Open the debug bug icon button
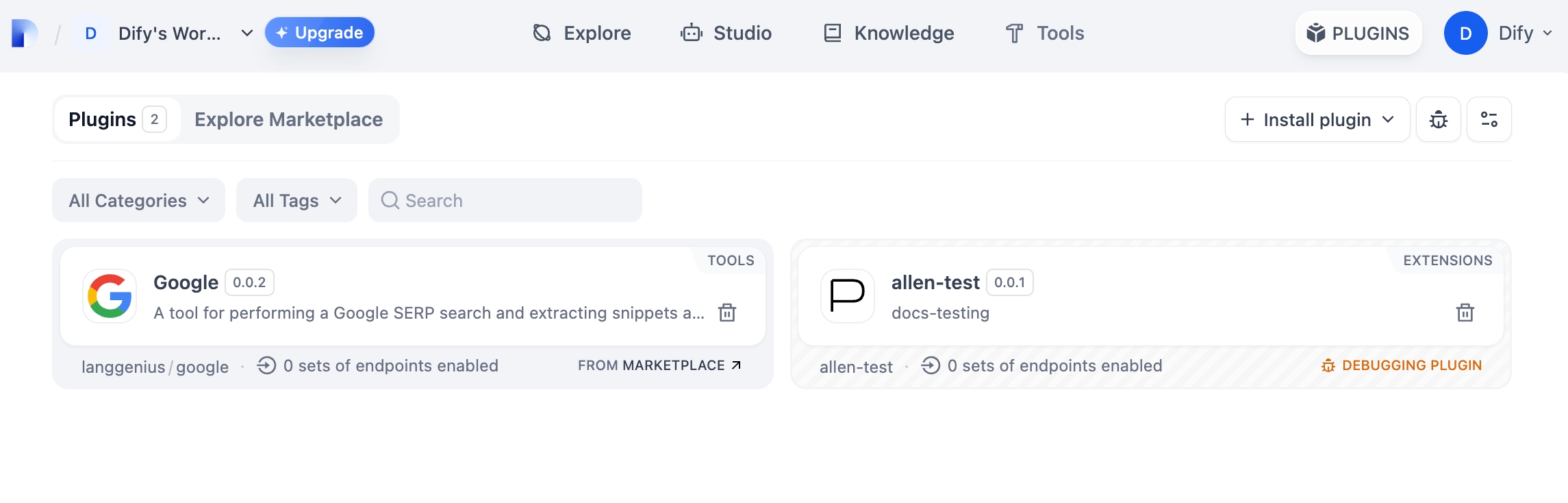1568x503 pixels. tap(1438, 119)
